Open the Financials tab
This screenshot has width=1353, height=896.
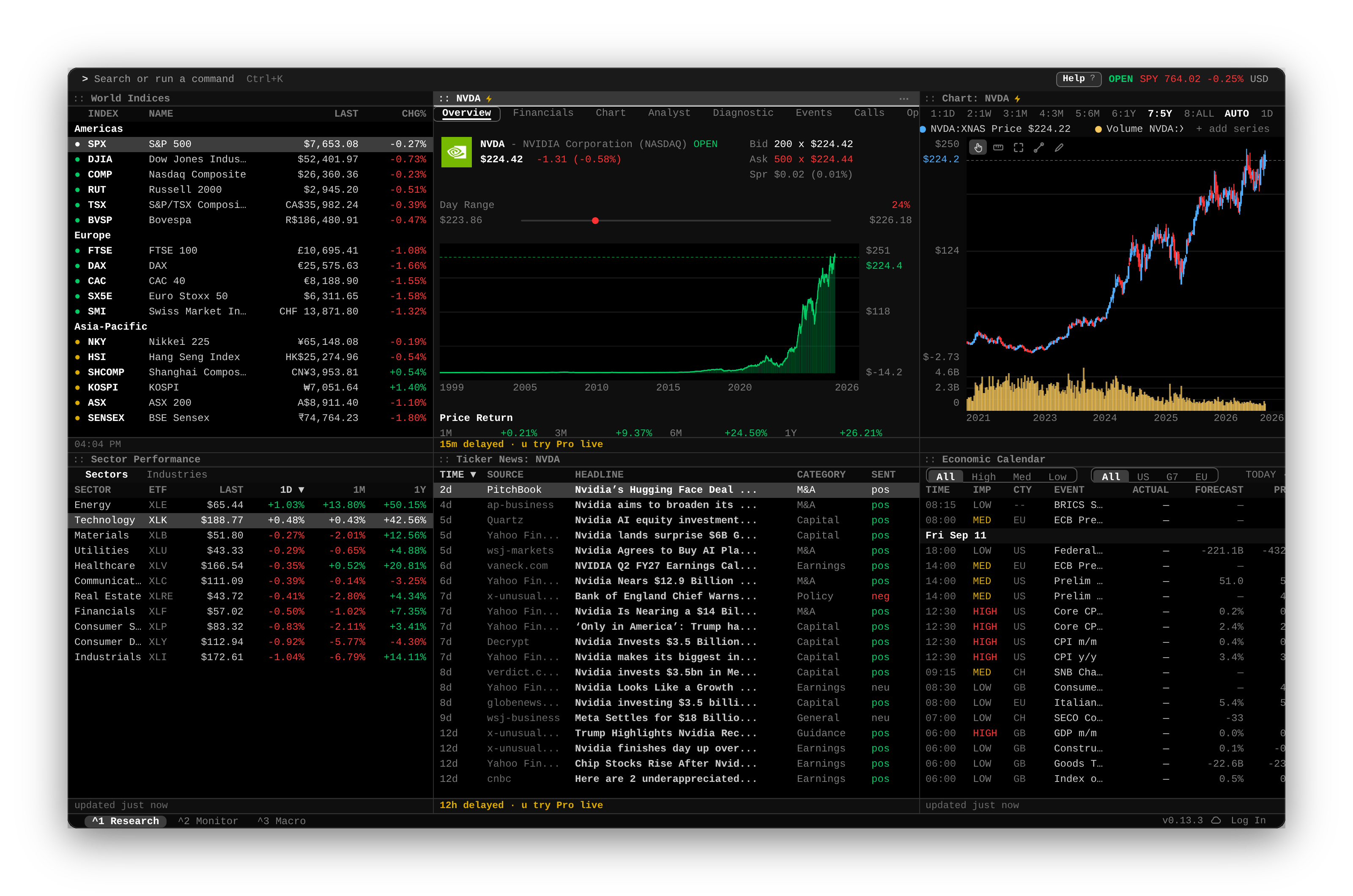click(x=543, y=113)
